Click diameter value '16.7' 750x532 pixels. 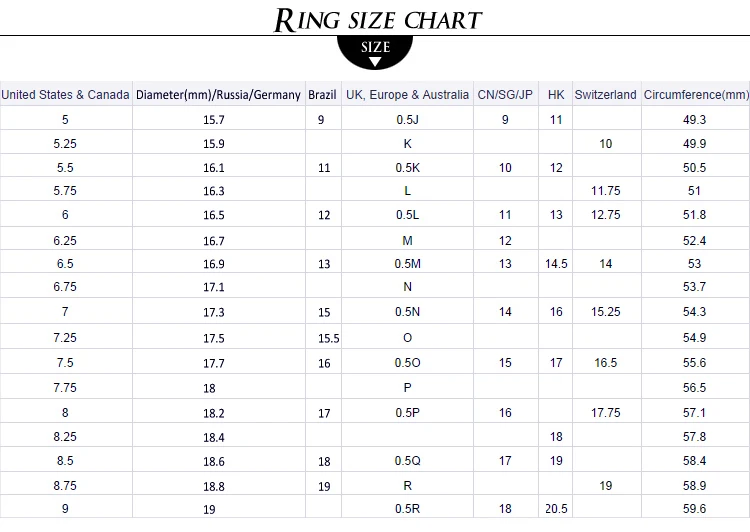click(x=214, y=241)
